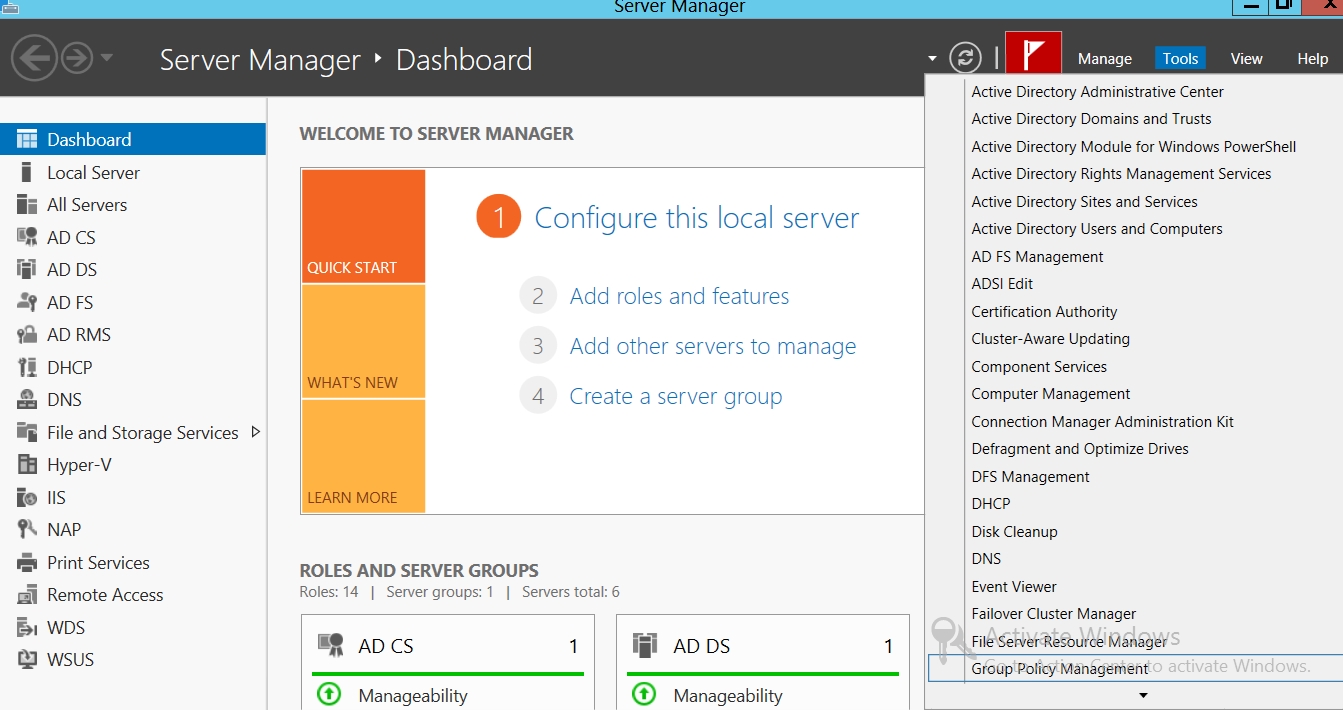1343x710 pixels.
Task: Open the notifications flag icon
Action: (1032, 55)
